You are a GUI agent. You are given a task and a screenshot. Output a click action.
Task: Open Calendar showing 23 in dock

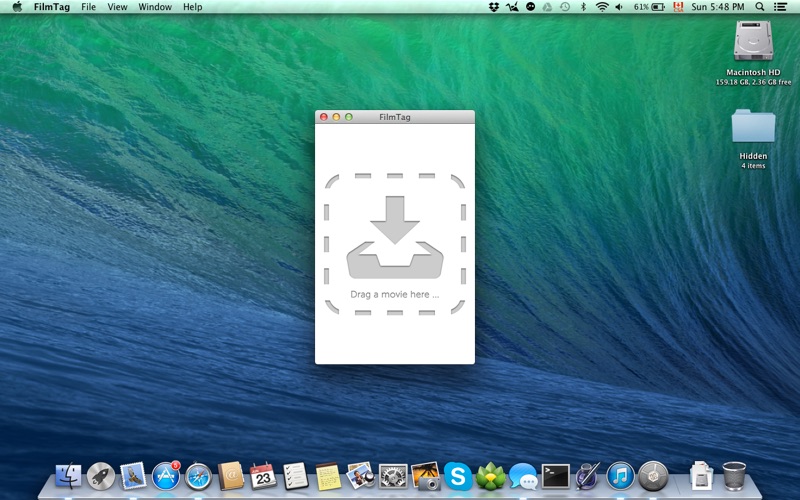(263, 476)
